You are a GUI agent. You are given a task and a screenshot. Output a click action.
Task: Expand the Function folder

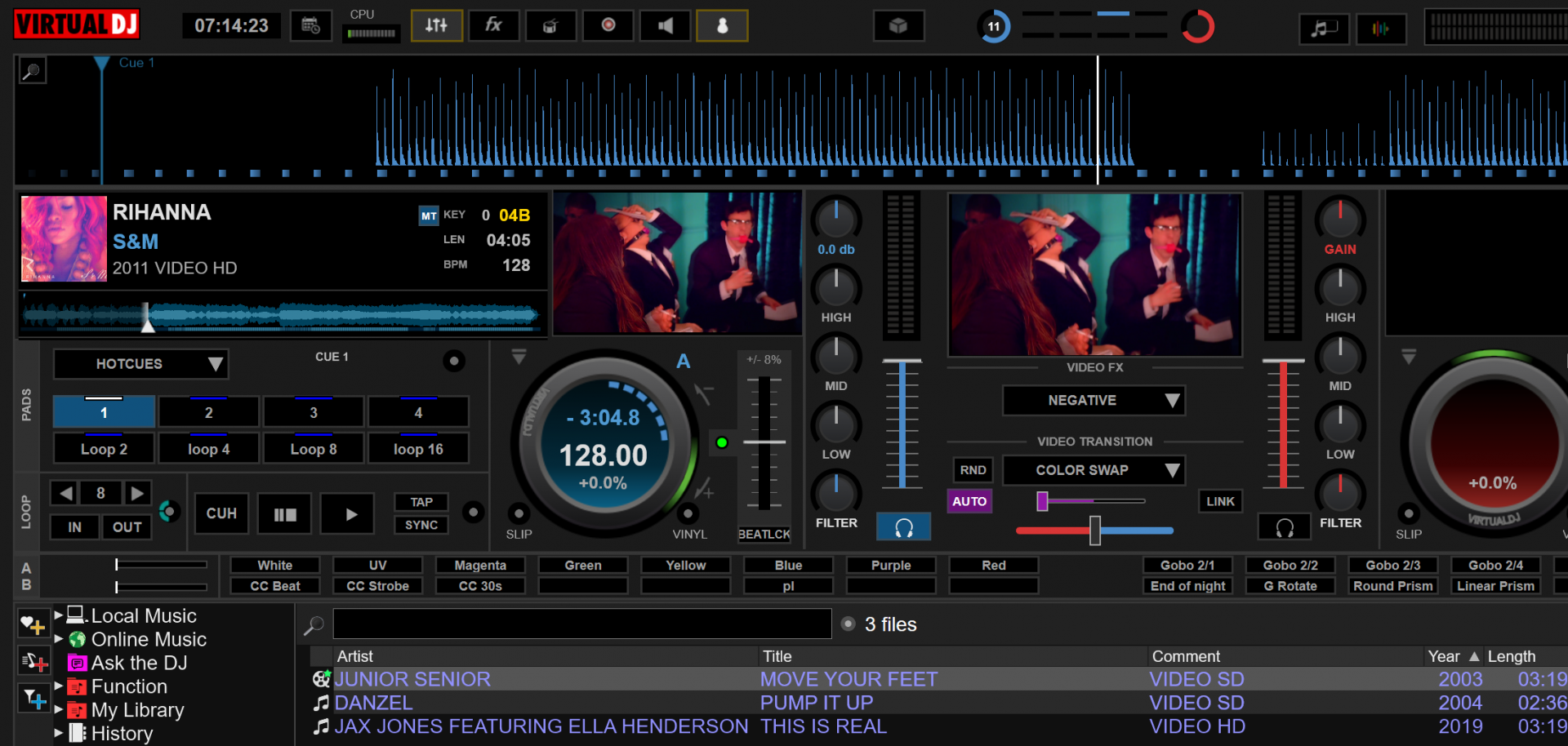[x=59, y=686]
